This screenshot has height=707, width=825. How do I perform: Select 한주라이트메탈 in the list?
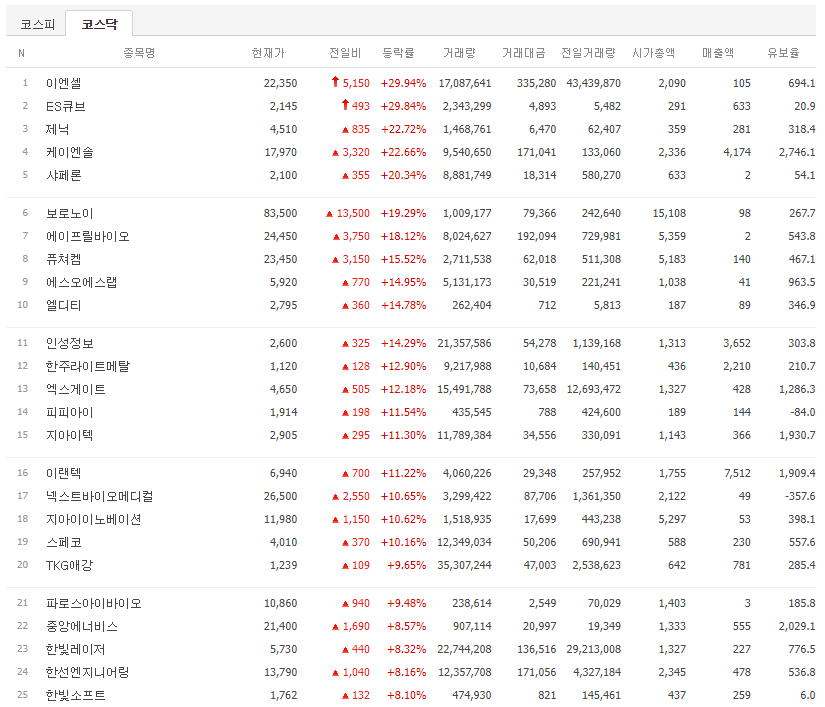click(87, 366)
